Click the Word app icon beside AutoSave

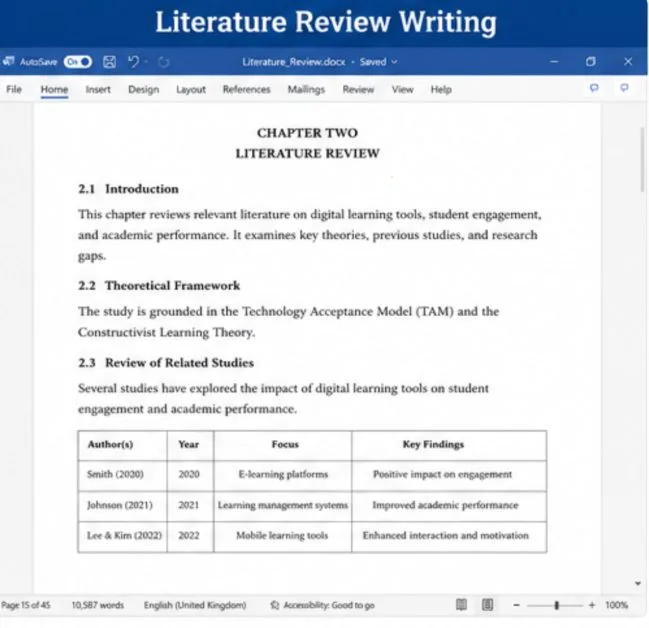pos(8,61)
